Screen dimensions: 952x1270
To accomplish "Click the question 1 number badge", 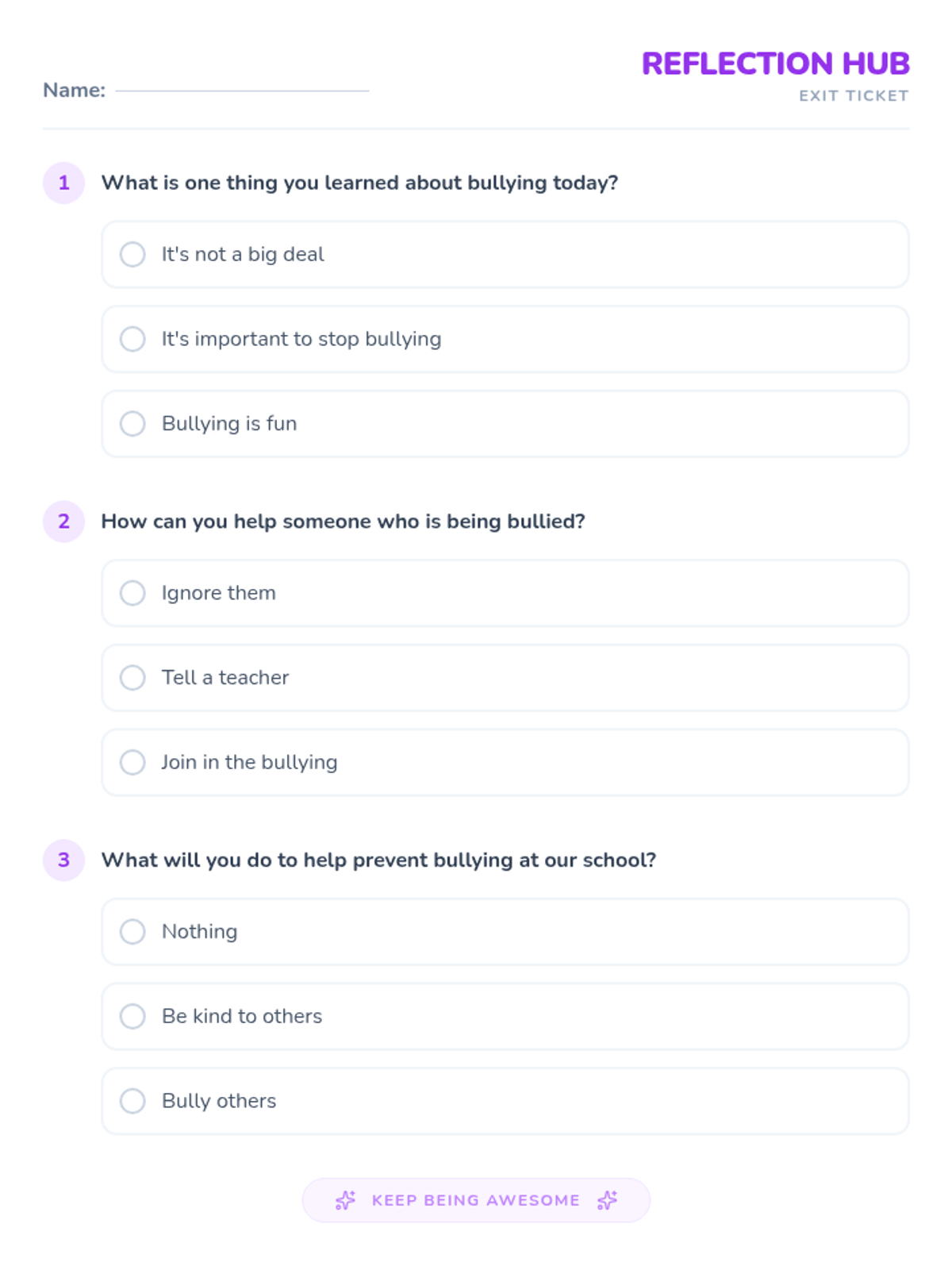I will [x=63, y=183].
